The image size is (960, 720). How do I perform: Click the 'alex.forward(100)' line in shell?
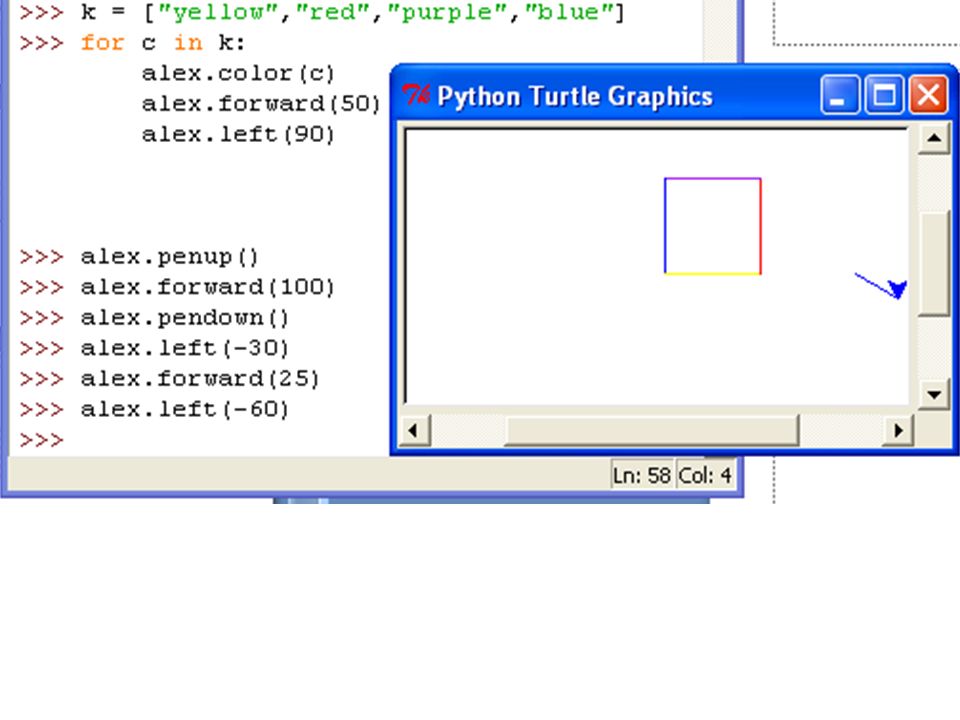click(x=208, y=287)
